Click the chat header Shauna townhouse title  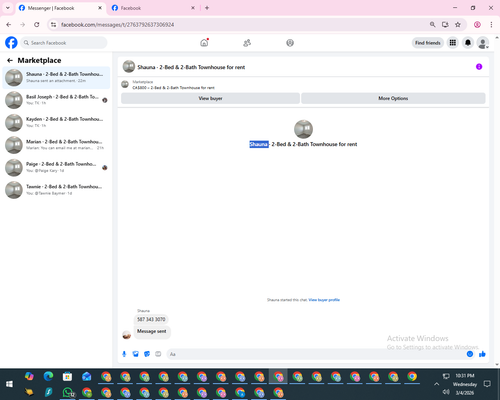191,67
